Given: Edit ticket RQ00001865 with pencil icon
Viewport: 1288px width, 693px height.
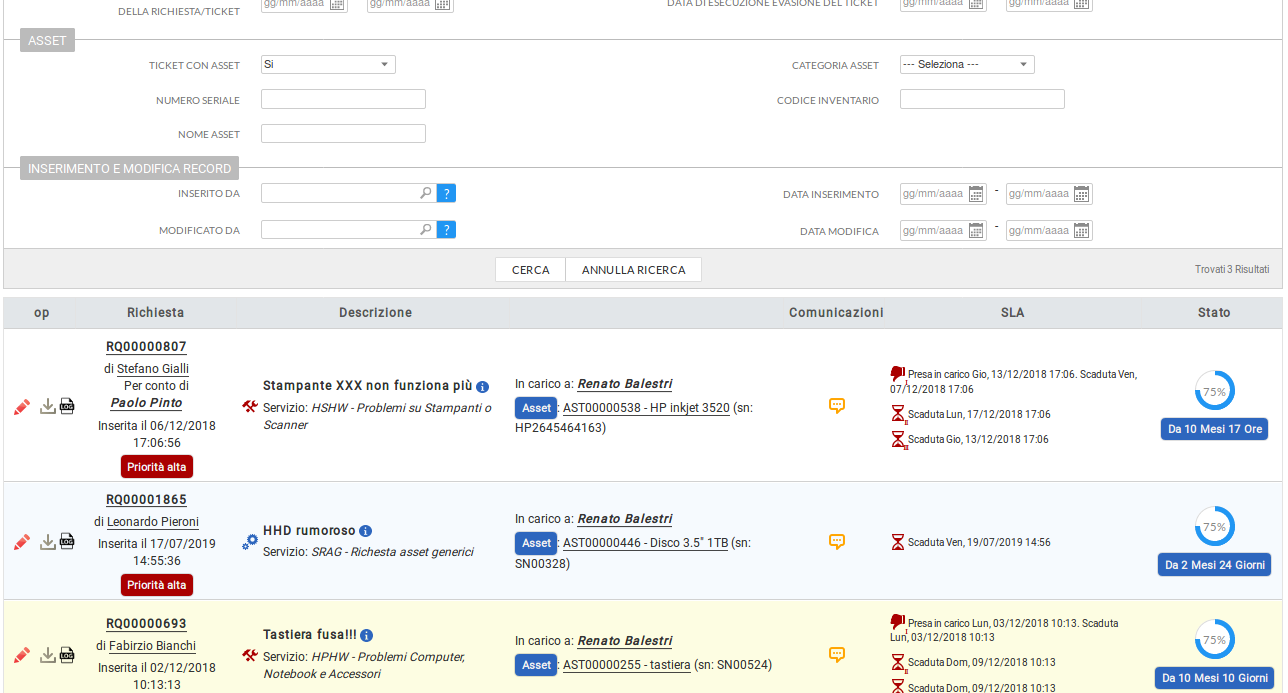Looking at the screenshot, I should pyautogui.click(x=22, y=542).
